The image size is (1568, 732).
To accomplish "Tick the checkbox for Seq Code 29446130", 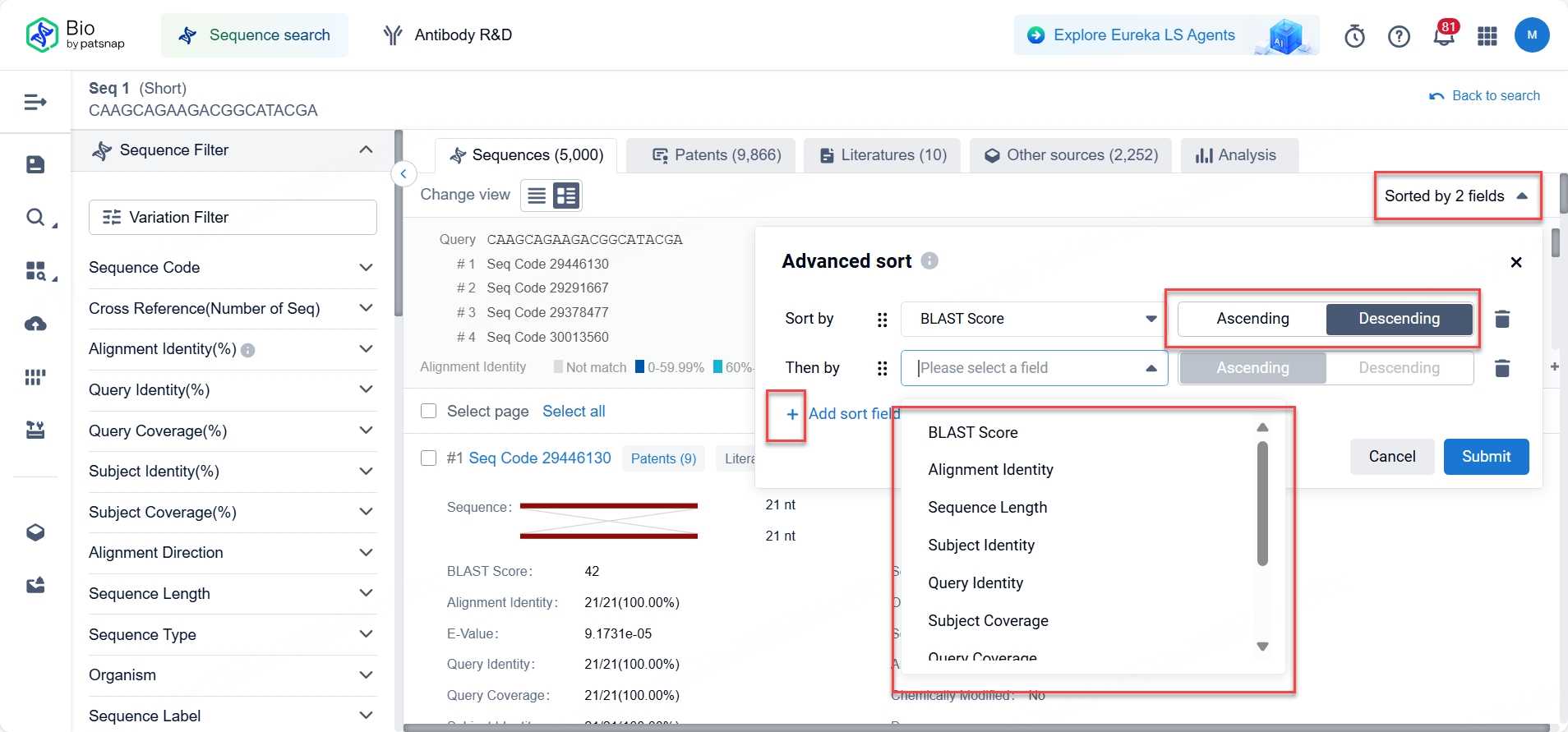I will [428, 458].
